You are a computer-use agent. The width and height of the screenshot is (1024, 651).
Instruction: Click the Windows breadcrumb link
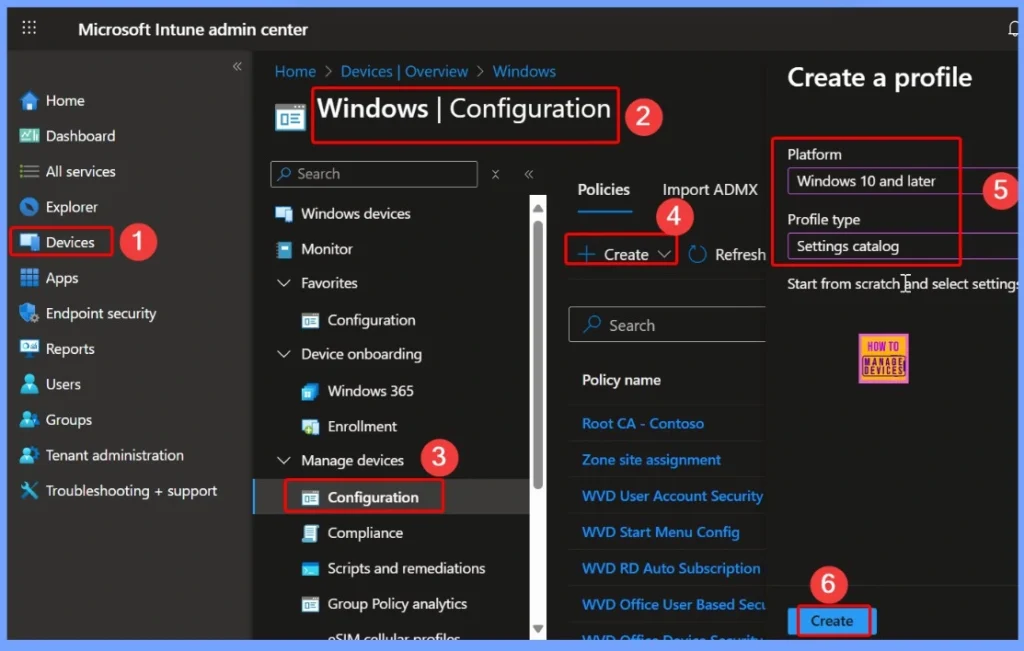524,71
